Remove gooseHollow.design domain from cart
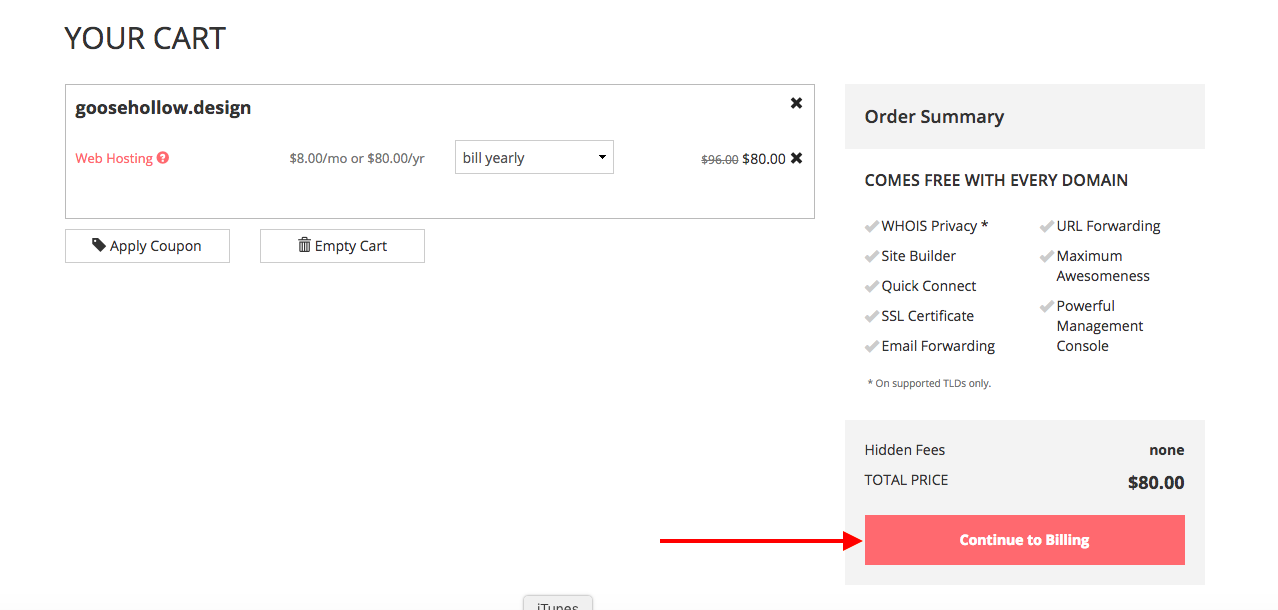1278x610 pixels. [796, 103]
